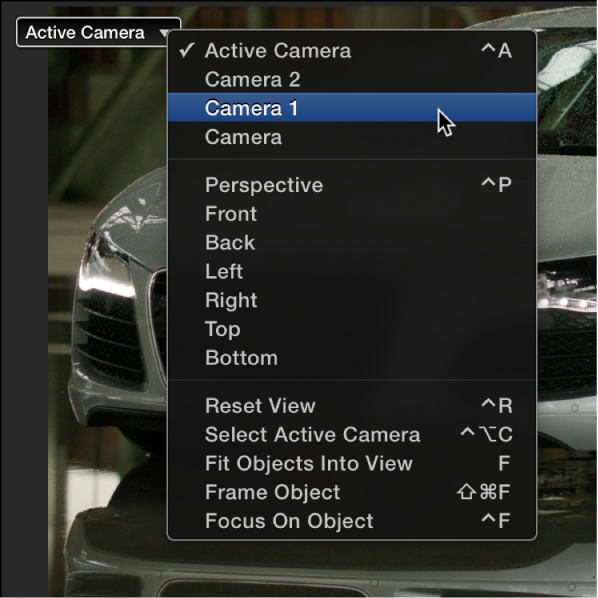Choose Select Active Camera command
The image size is (598, 598).
click(x=352, y=434)
